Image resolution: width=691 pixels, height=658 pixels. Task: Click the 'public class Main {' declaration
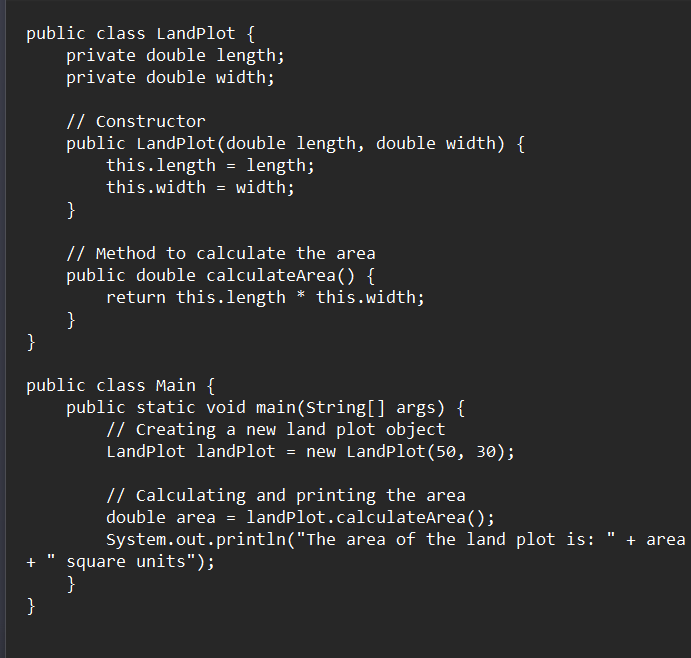[x=120, y=386]
